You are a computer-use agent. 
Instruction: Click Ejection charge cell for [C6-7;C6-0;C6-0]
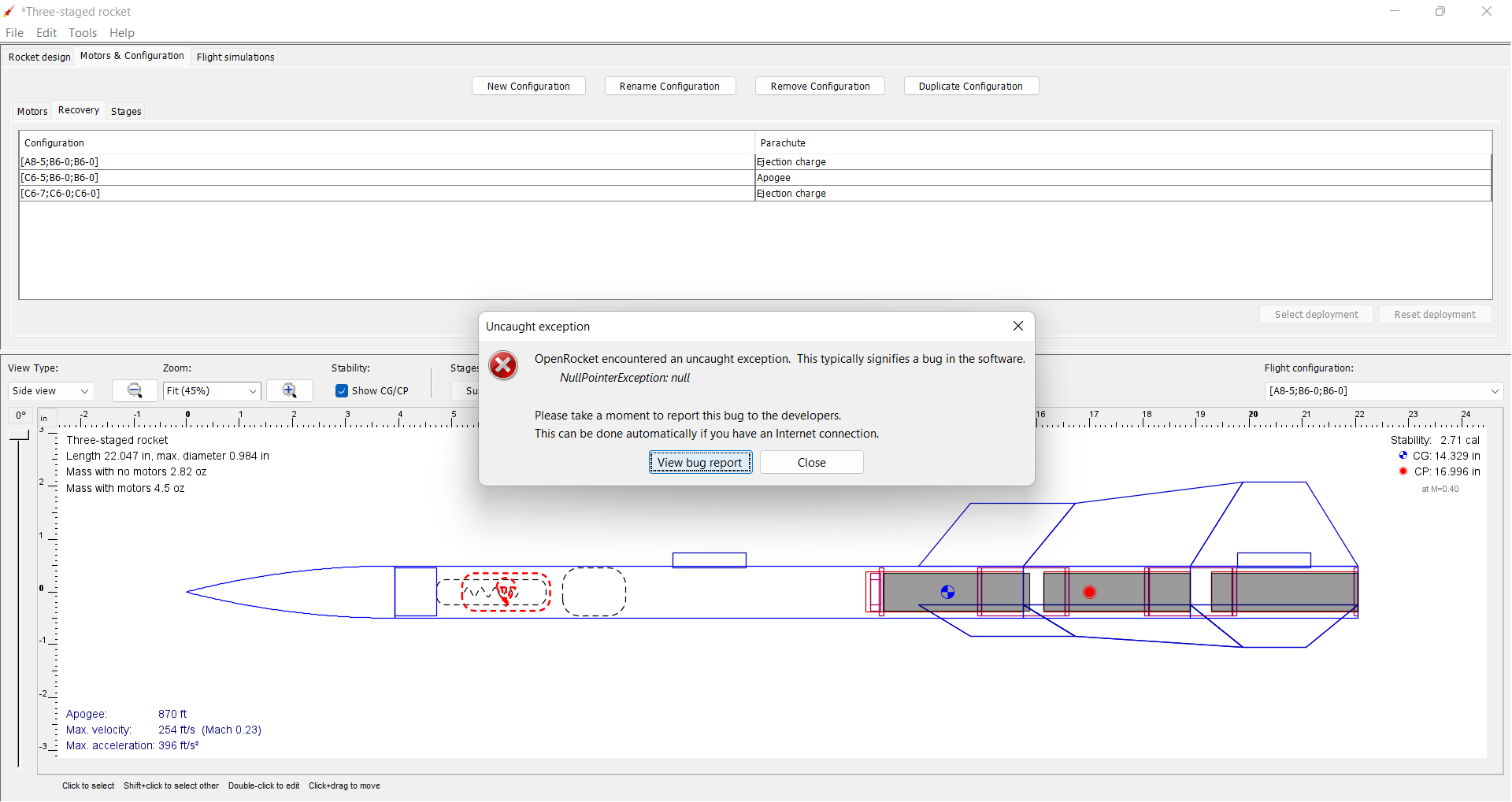point(1124,194)
